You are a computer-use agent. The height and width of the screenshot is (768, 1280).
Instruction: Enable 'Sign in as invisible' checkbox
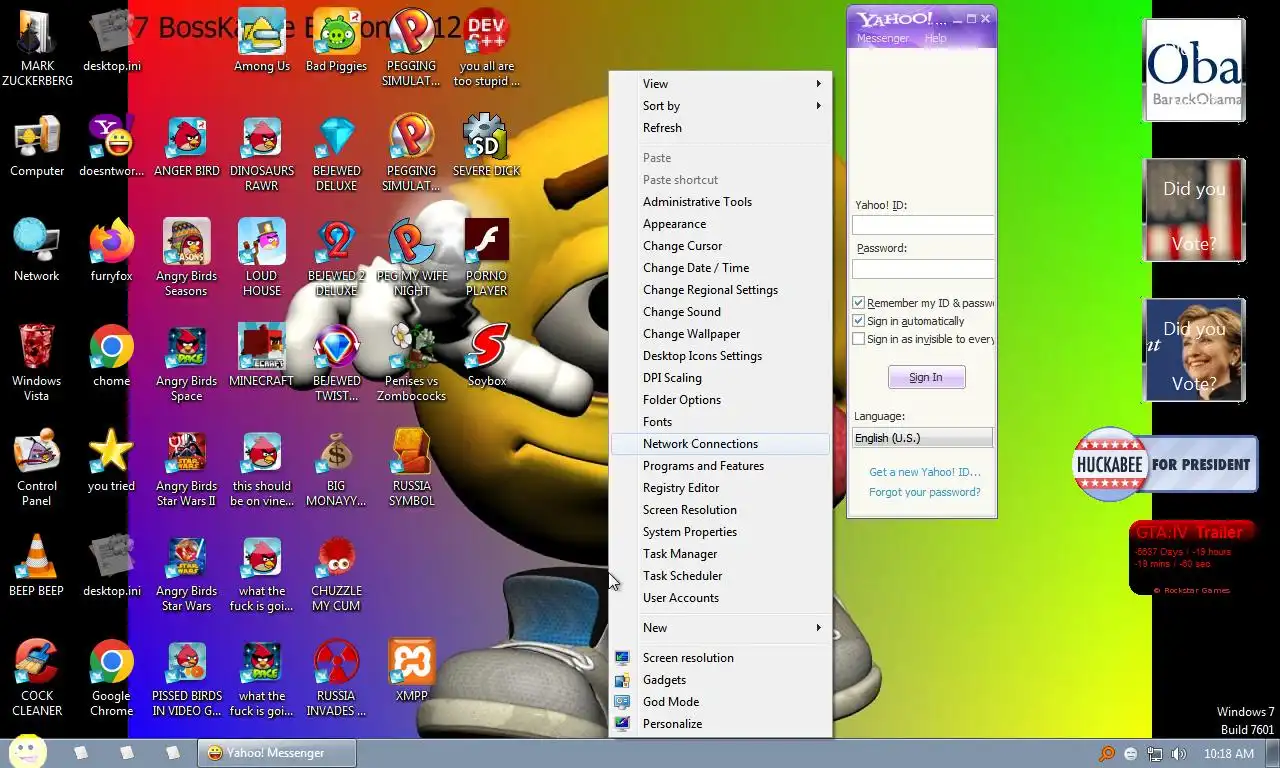pyautogui.click(x=858, y=339)
